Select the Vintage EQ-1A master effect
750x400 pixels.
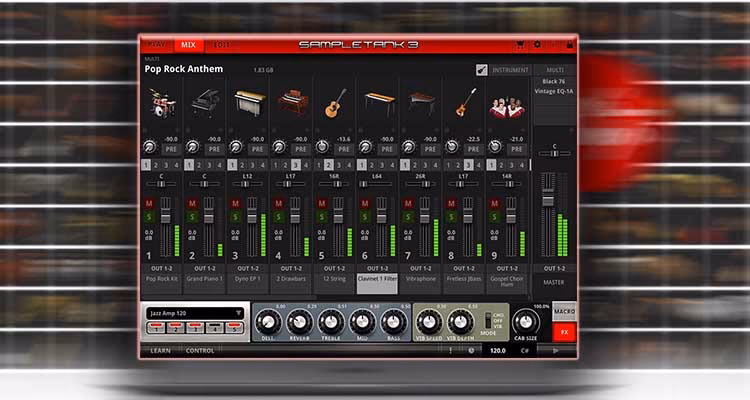point(554,91)
